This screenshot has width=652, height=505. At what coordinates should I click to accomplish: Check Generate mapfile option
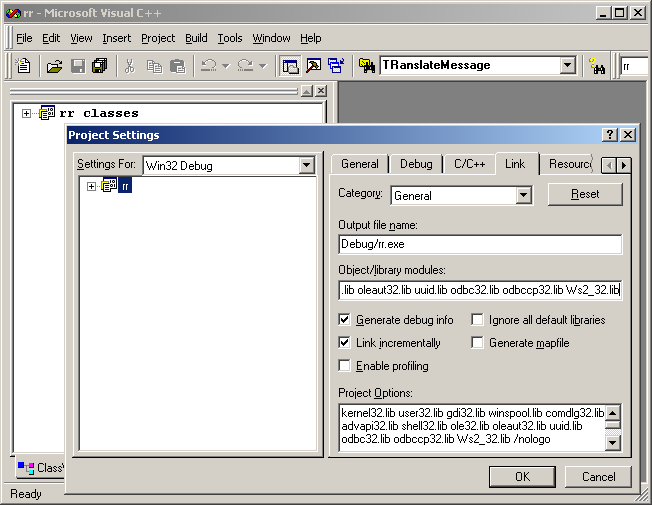pos(477,342)
